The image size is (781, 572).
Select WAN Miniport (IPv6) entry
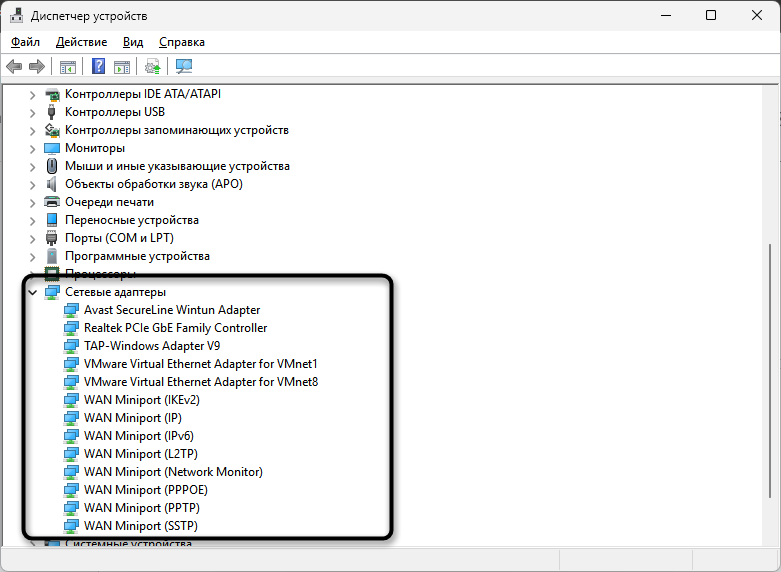coord(138,436)
